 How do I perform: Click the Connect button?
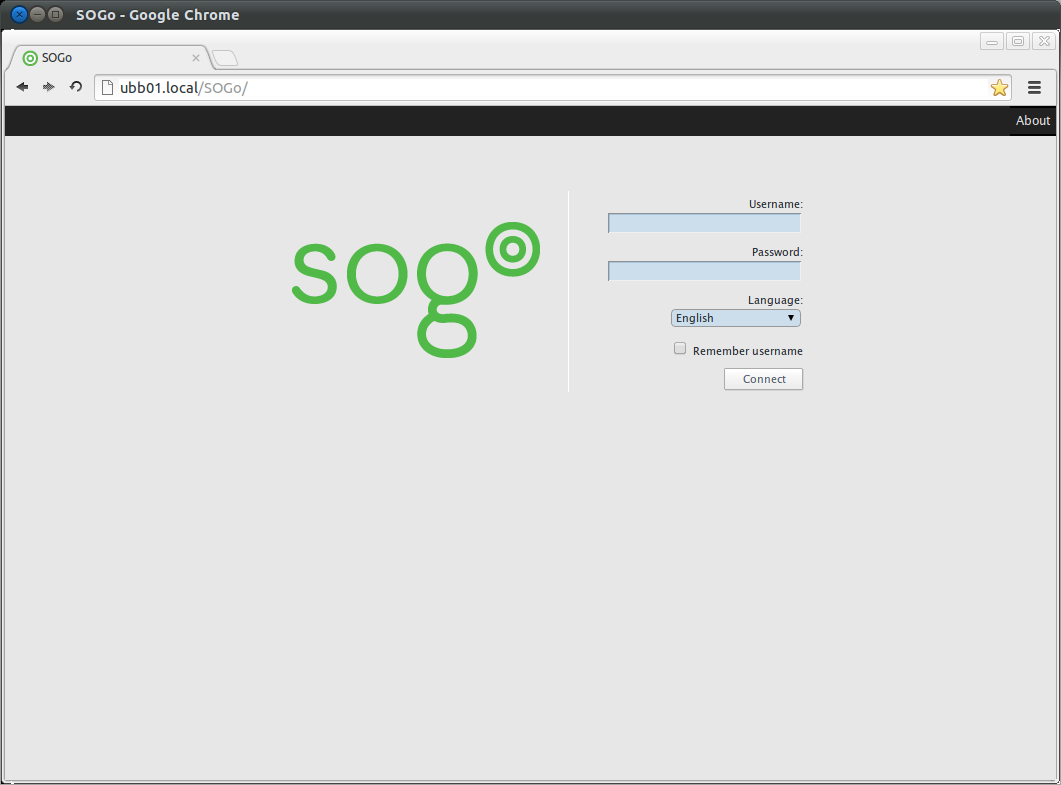(763, 379)
